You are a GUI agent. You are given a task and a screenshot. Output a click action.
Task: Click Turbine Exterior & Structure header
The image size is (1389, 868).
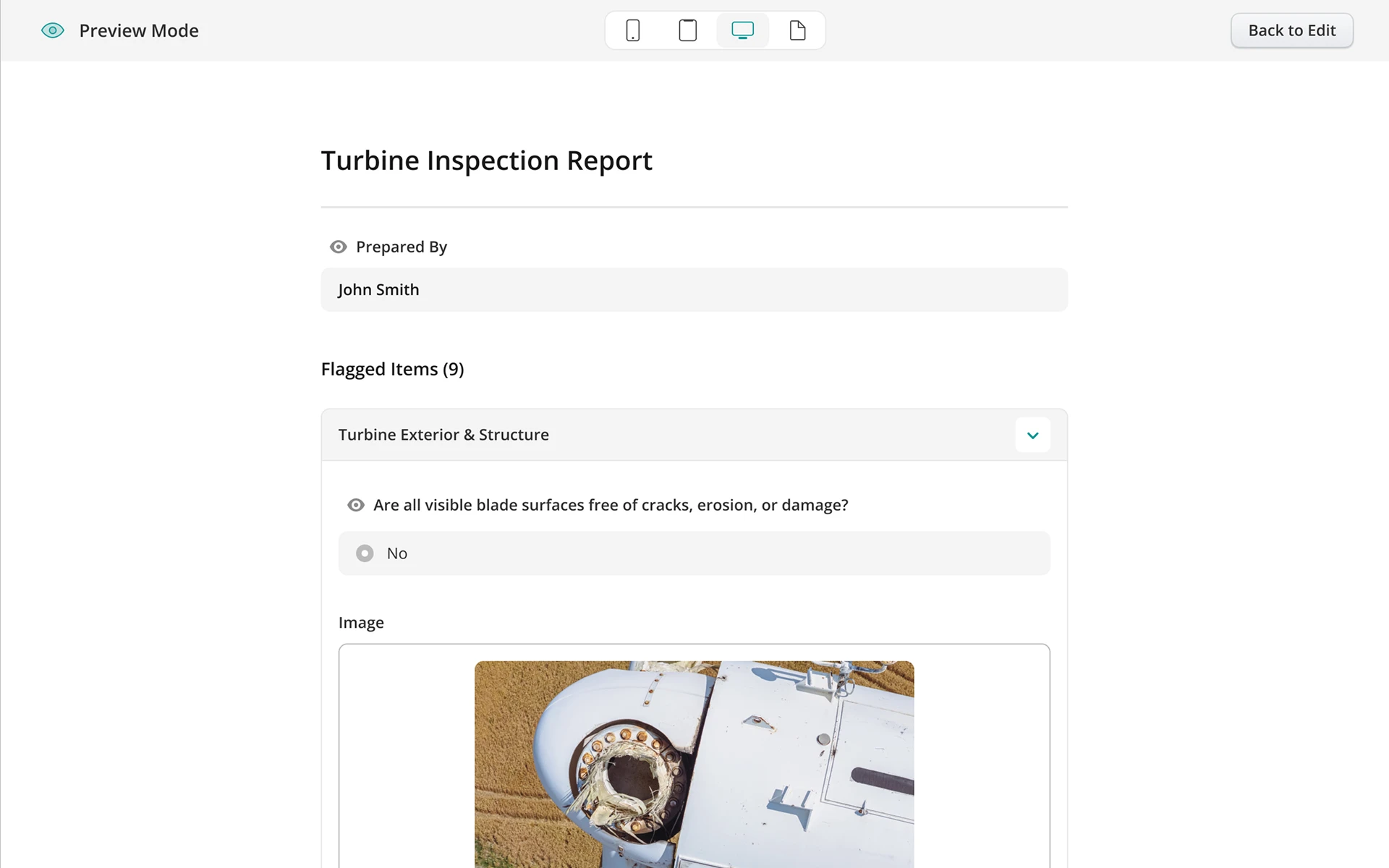(x=443, y=435)
